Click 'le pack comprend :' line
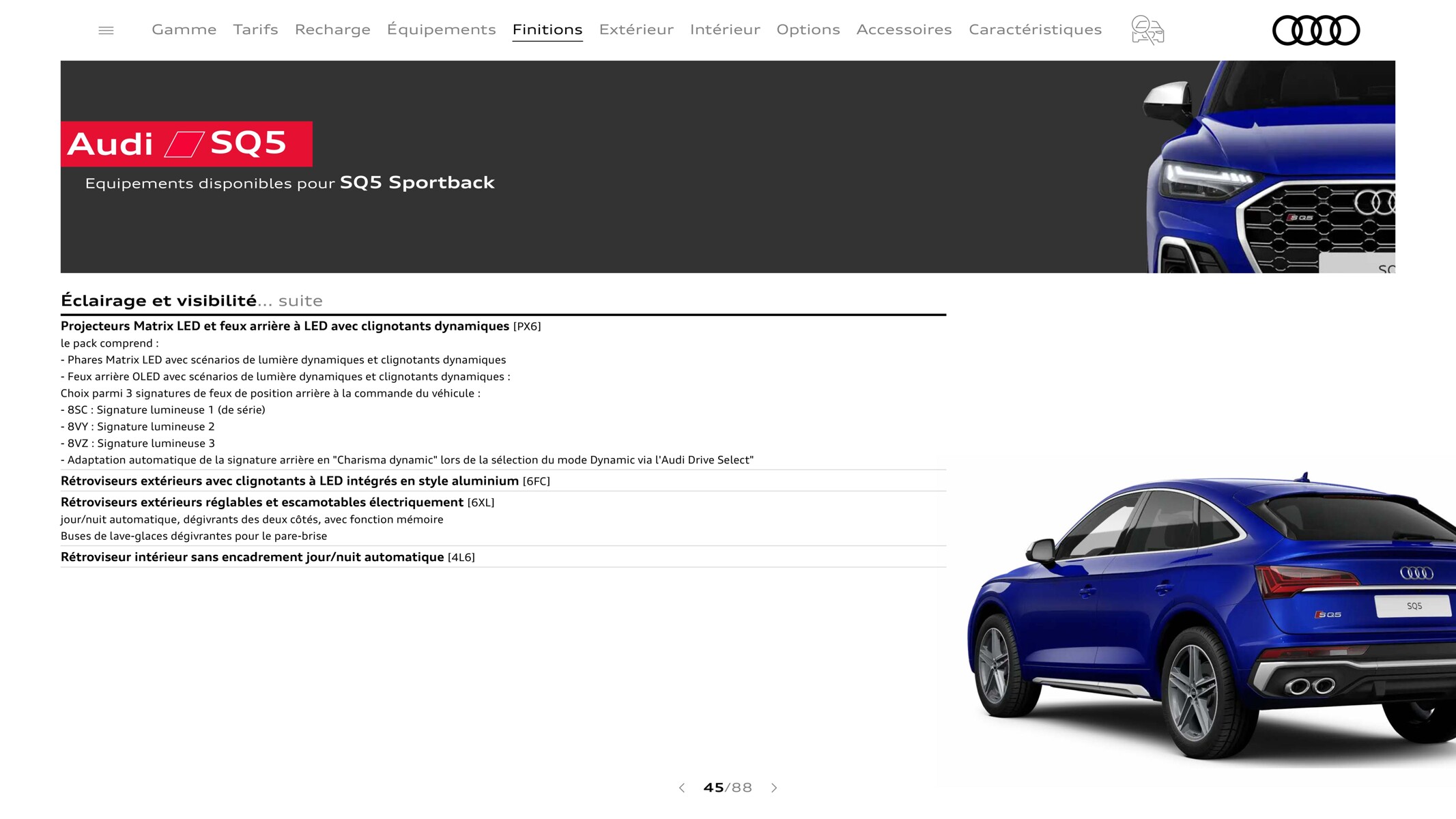Image resolution: width=1456 pixels, height=819 pixels. coord(110,343)
